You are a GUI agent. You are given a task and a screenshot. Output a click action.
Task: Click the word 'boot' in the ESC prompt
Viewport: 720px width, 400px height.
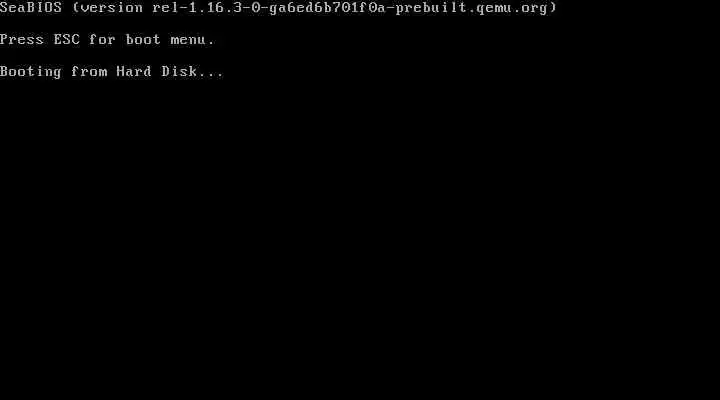[x=143, y=39]
